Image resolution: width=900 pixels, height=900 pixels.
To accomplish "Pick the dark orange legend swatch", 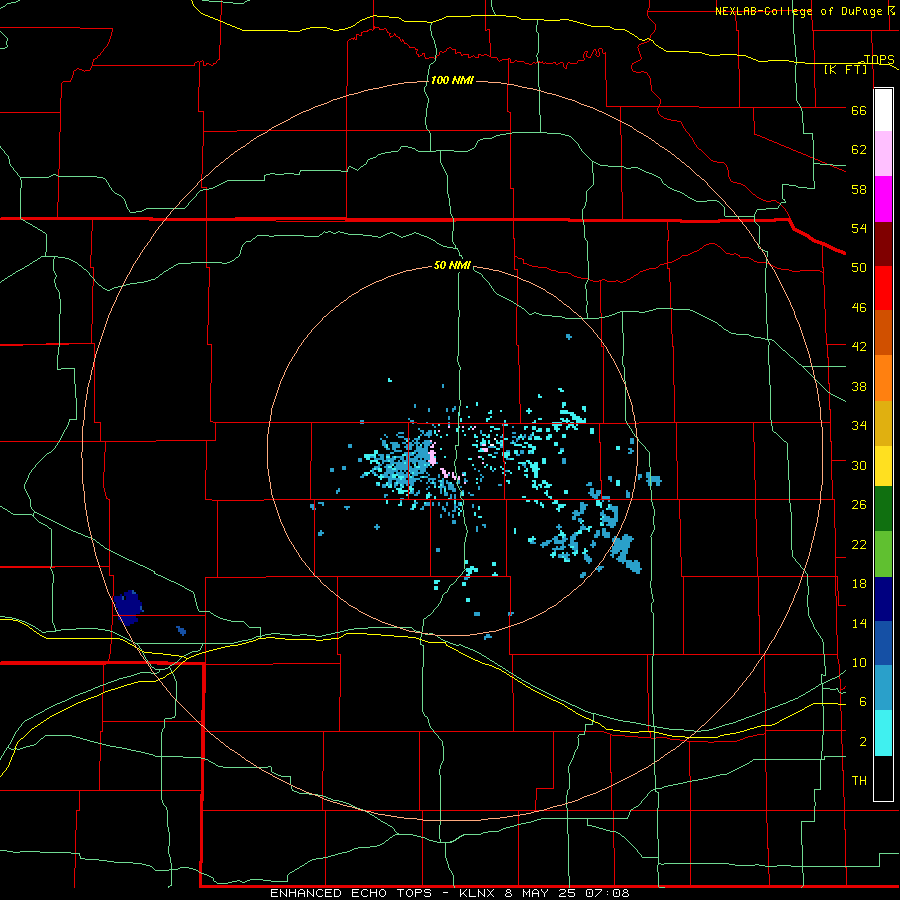I will 883,333.
